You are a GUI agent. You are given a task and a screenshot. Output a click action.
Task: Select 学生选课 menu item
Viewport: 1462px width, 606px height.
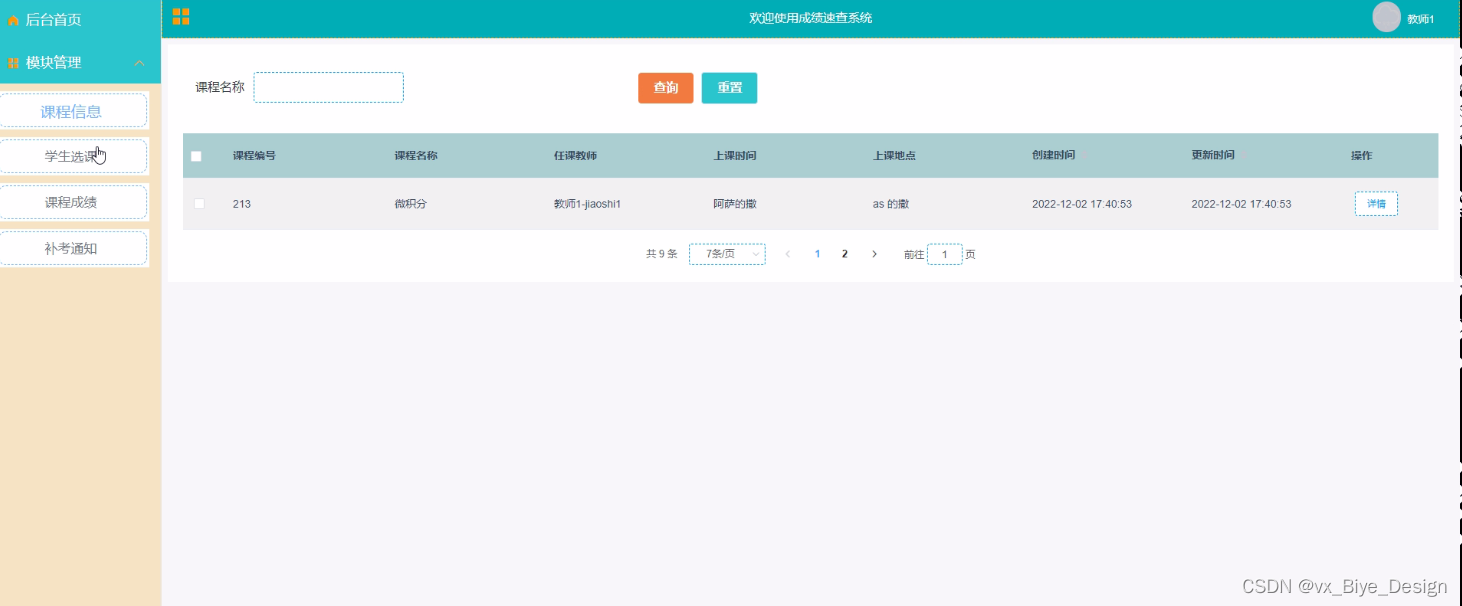[73, 156]
